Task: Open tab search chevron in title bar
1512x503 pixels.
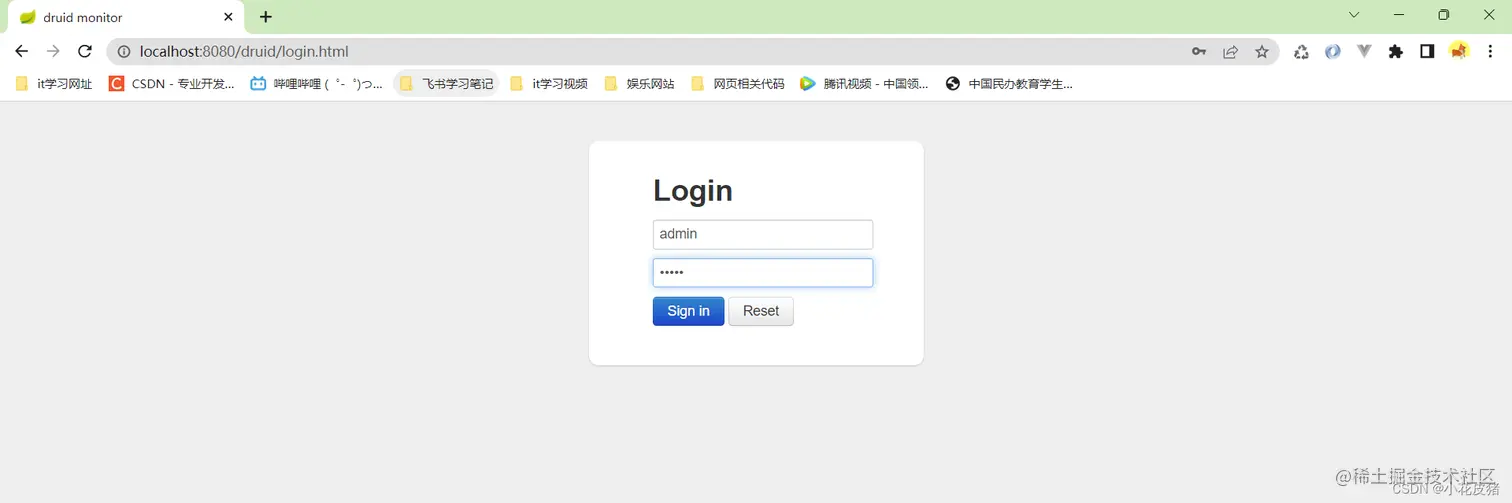Action: [1354, 15]
